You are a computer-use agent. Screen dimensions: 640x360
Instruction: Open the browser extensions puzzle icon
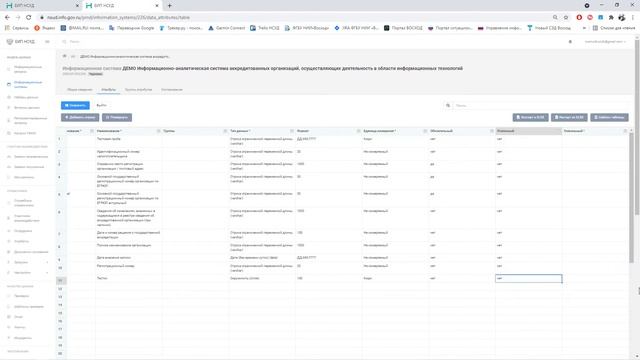[x=611, y=18]
